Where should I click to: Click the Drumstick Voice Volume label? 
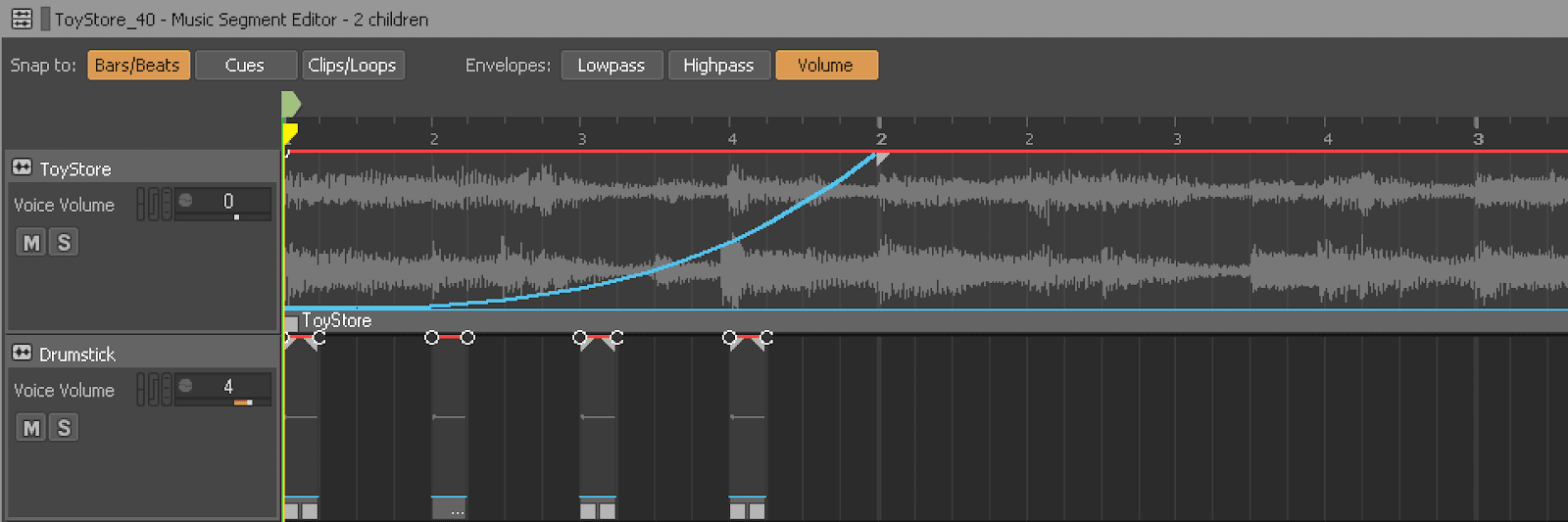coord(64,390)
